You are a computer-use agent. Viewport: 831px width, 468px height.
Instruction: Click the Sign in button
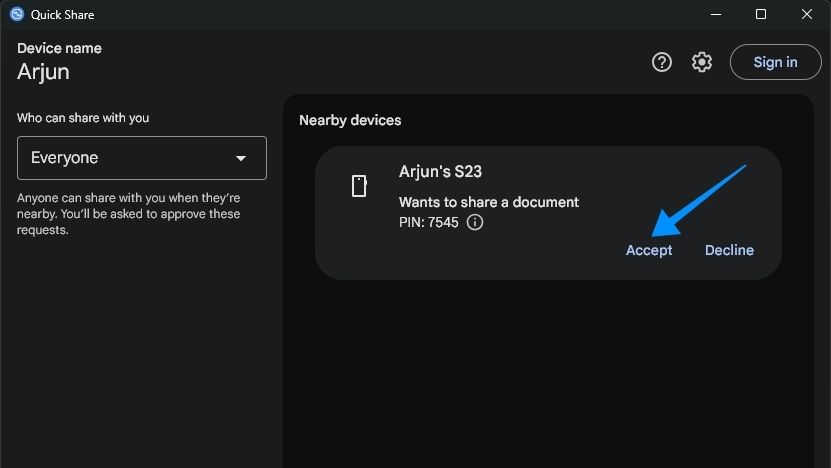pyautogui.click(x=775, y=62)
